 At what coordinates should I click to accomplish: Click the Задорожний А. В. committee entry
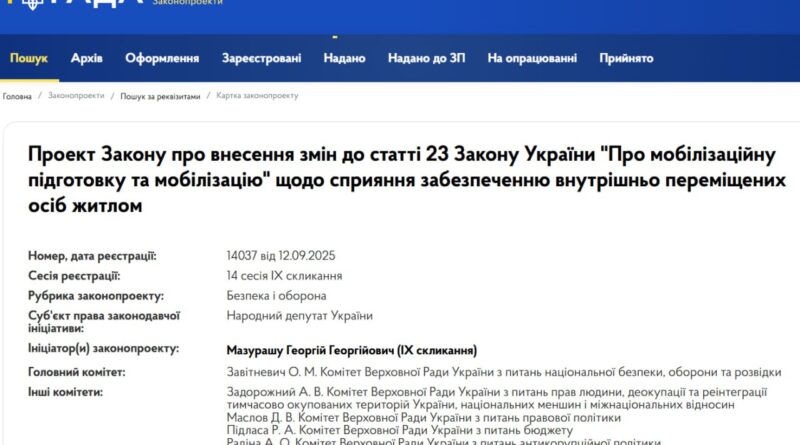[496, 398]
